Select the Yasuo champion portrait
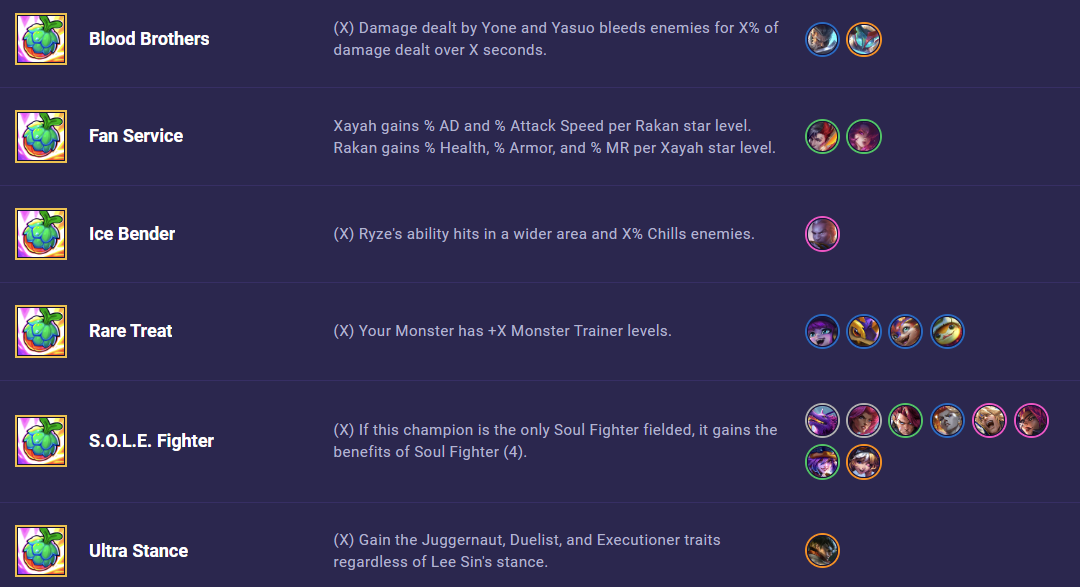 click(822, 39)
